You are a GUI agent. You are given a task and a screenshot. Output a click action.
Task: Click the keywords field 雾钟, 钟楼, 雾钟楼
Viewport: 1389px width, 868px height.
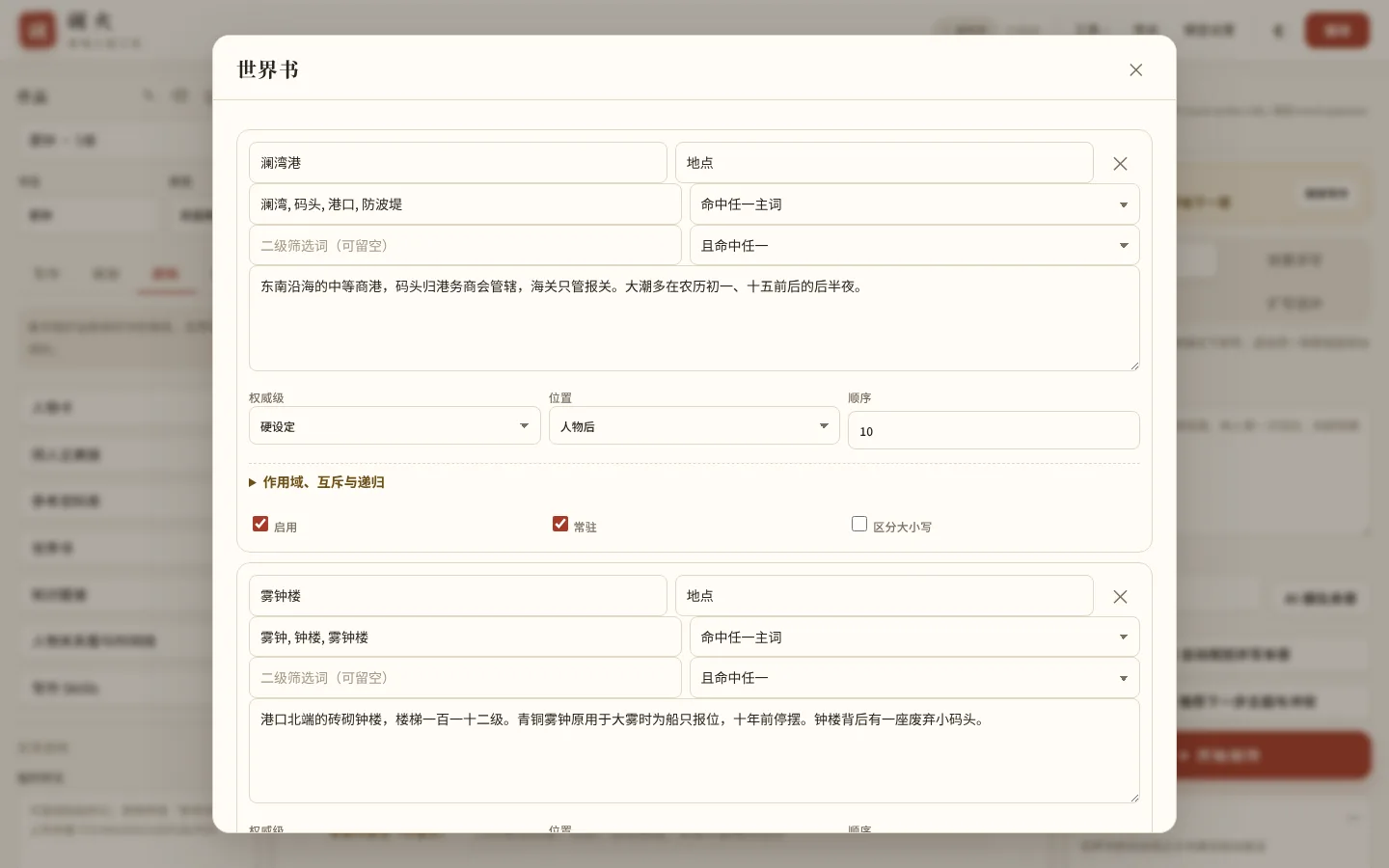[465, 637]
